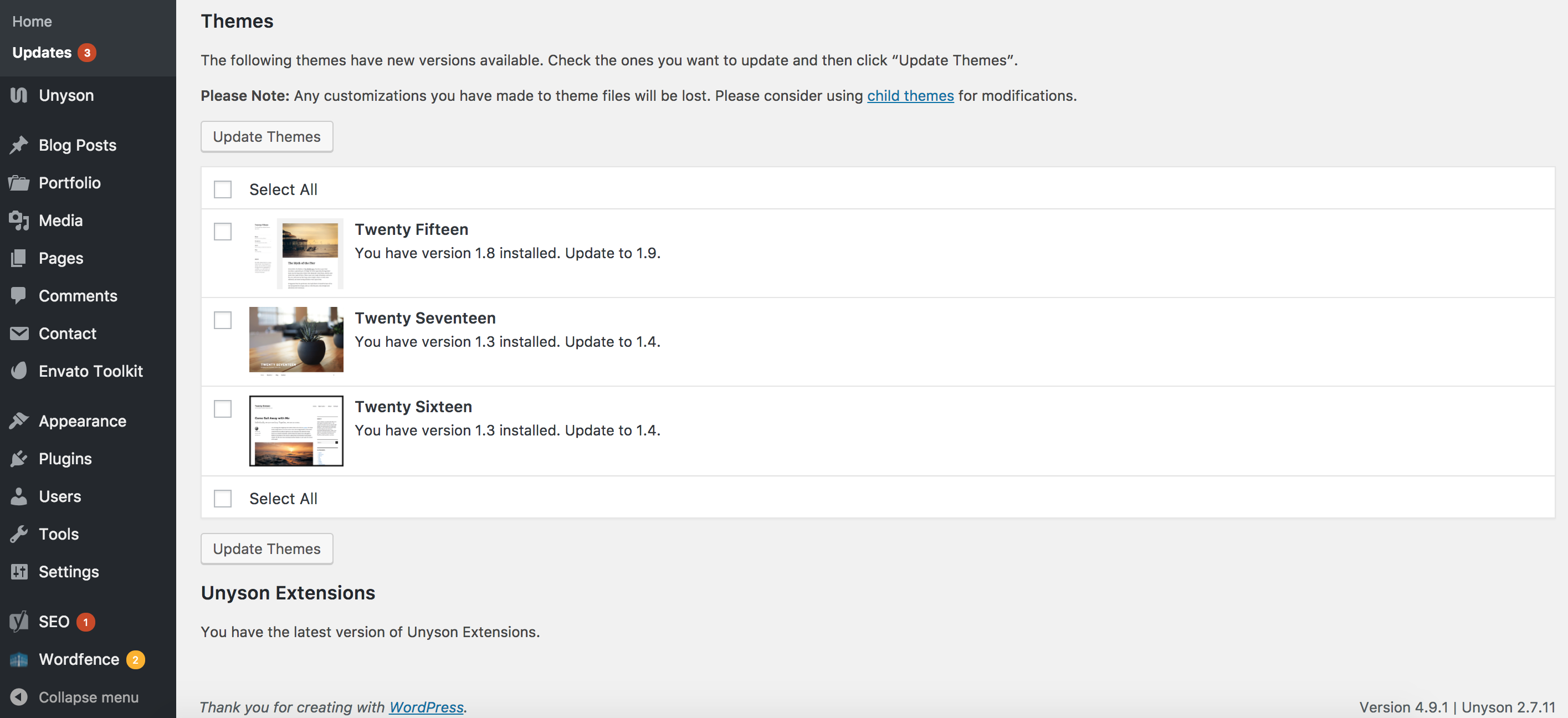Open Portfolio via its folder icon

point(18,182)
